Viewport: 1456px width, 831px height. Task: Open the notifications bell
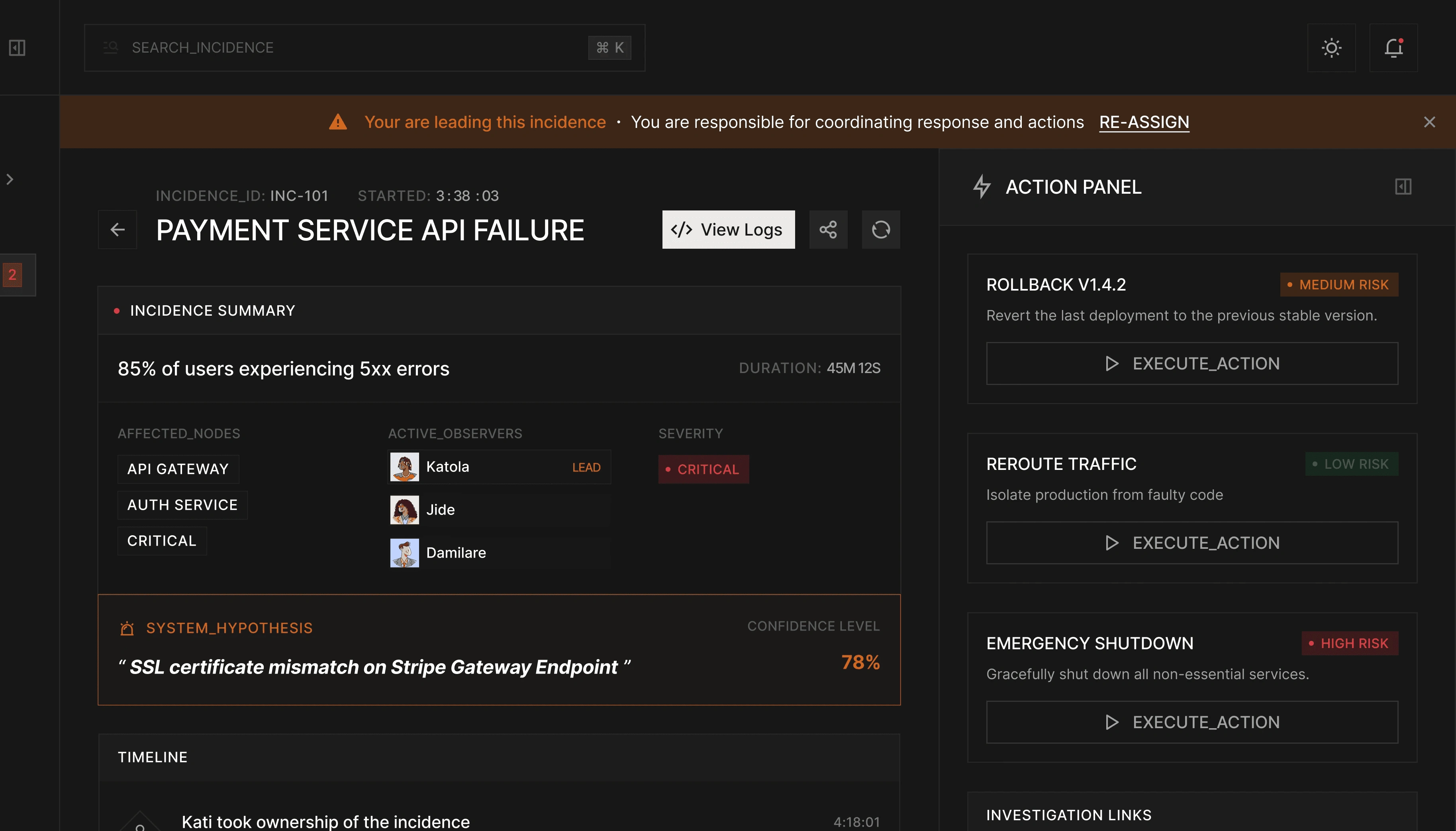(1393, 47)
